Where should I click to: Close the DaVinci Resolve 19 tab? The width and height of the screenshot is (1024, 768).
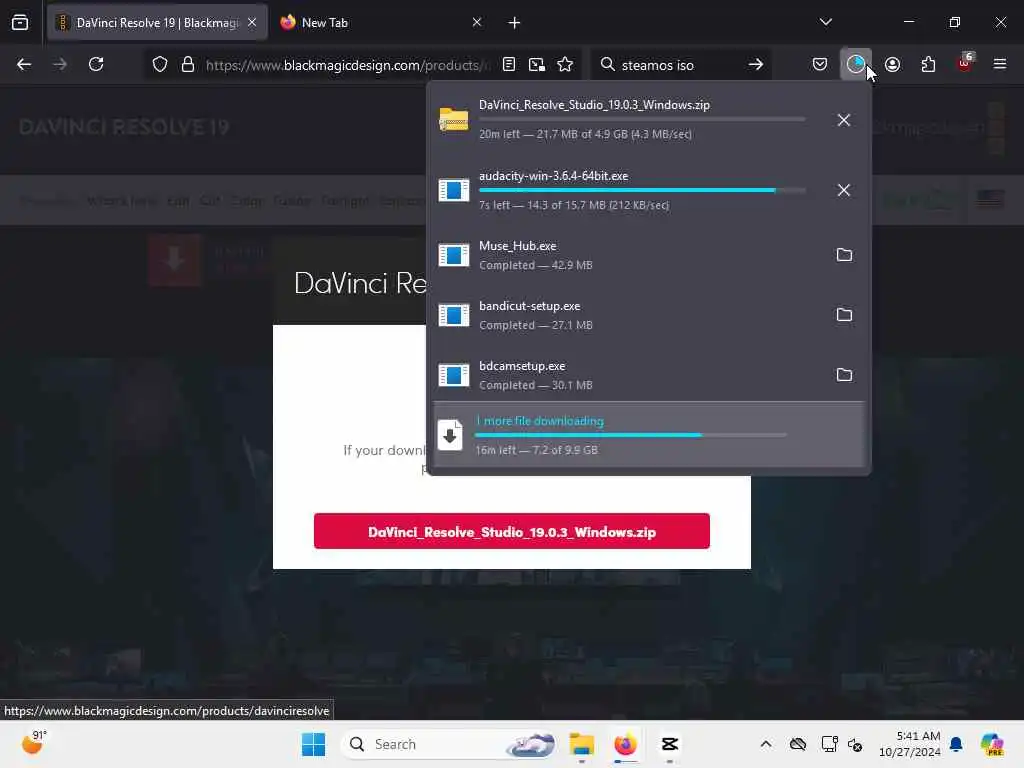252,23
